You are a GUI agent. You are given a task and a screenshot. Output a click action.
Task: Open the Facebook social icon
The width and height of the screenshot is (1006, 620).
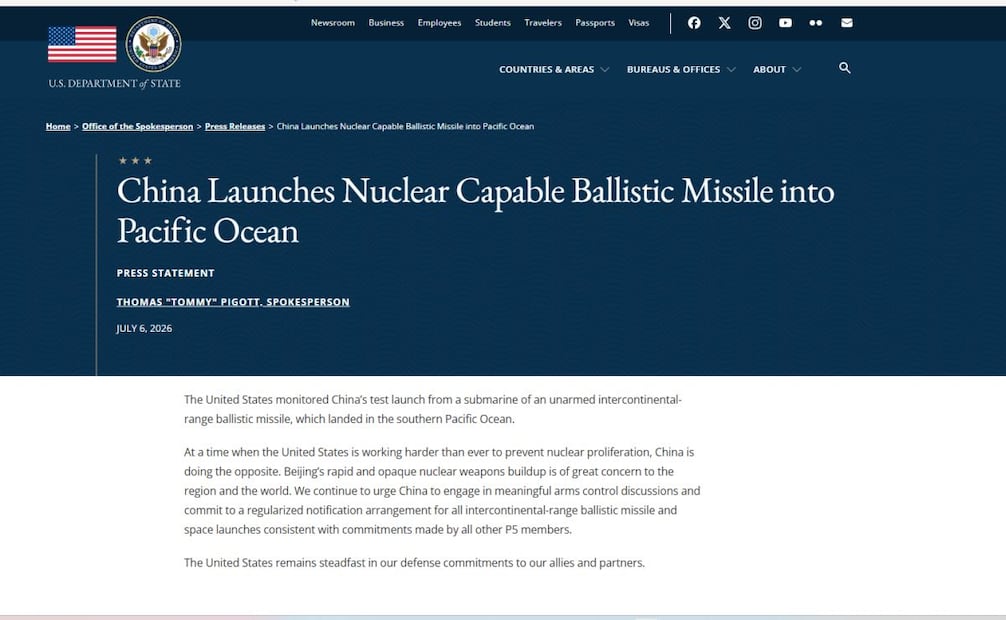click(x=694, y=23)
